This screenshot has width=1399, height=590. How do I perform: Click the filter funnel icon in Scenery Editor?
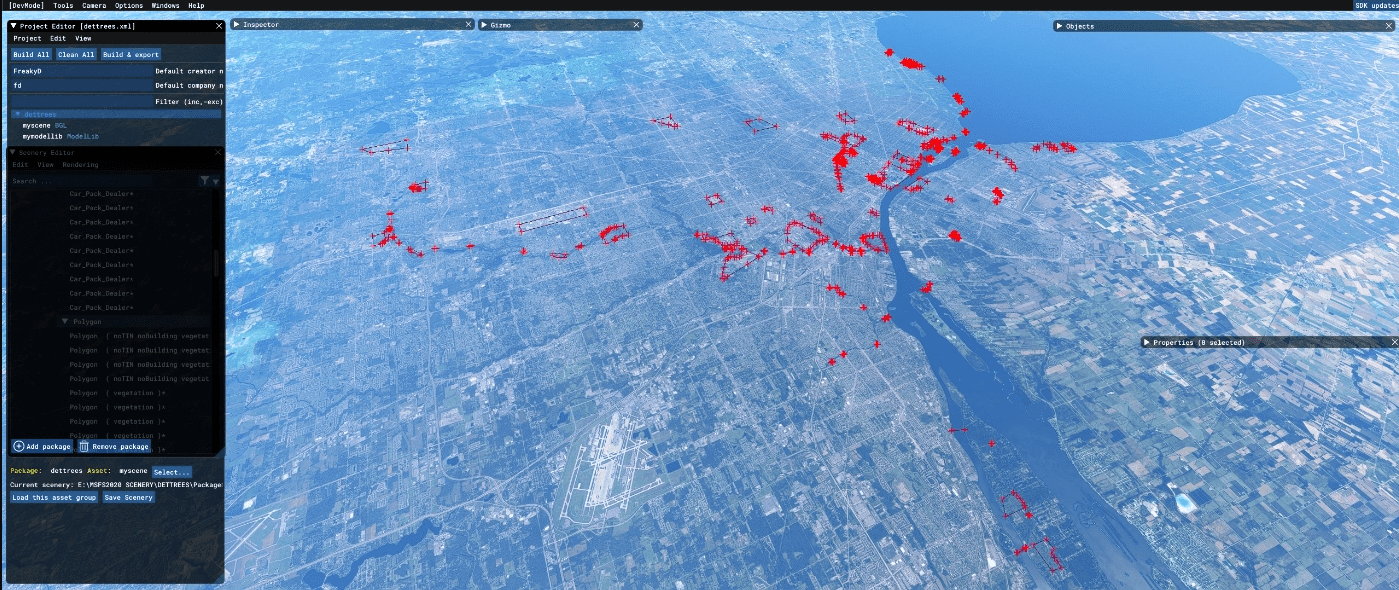204,181
